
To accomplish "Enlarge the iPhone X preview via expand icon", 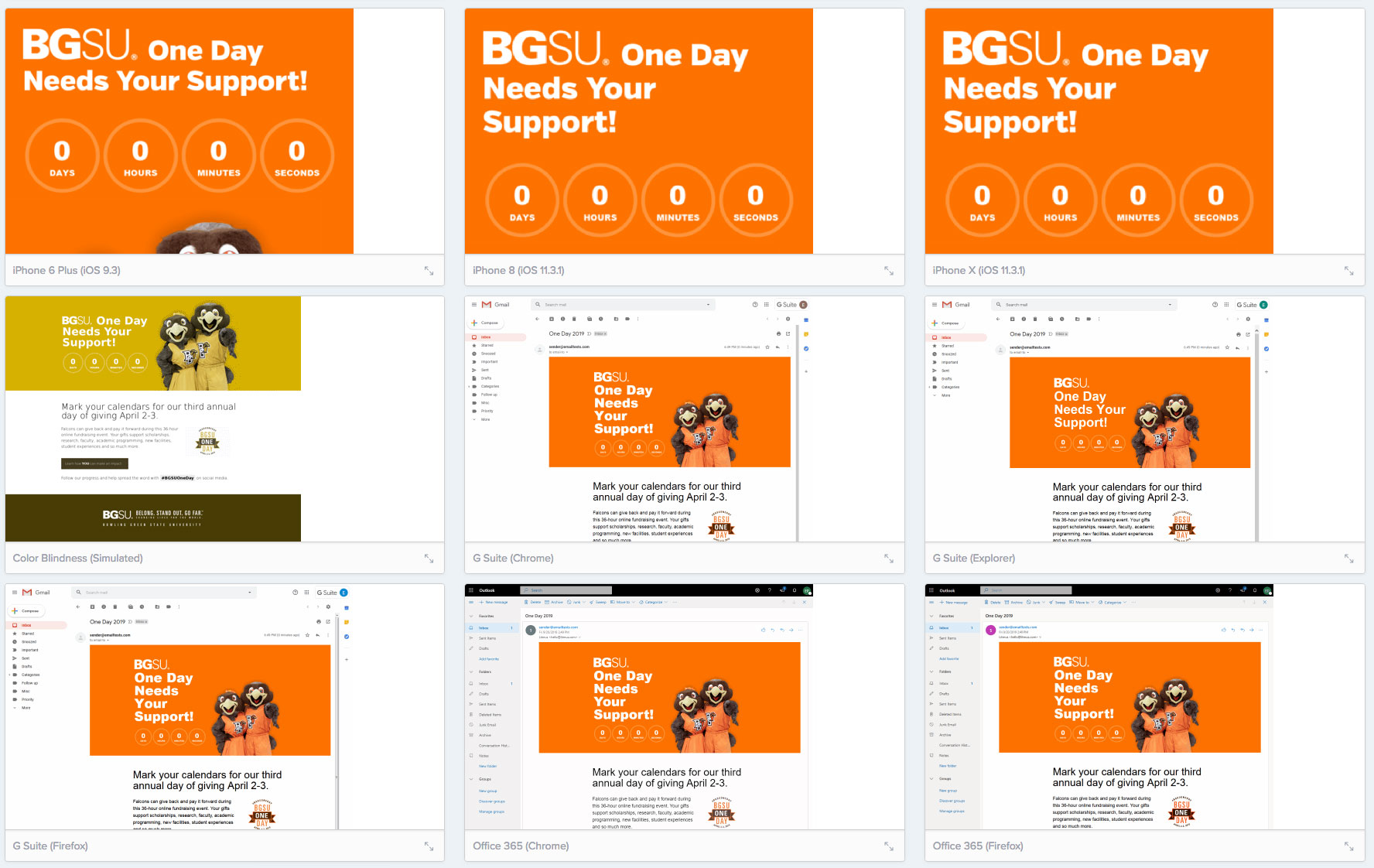I will tap(1348, 271).
